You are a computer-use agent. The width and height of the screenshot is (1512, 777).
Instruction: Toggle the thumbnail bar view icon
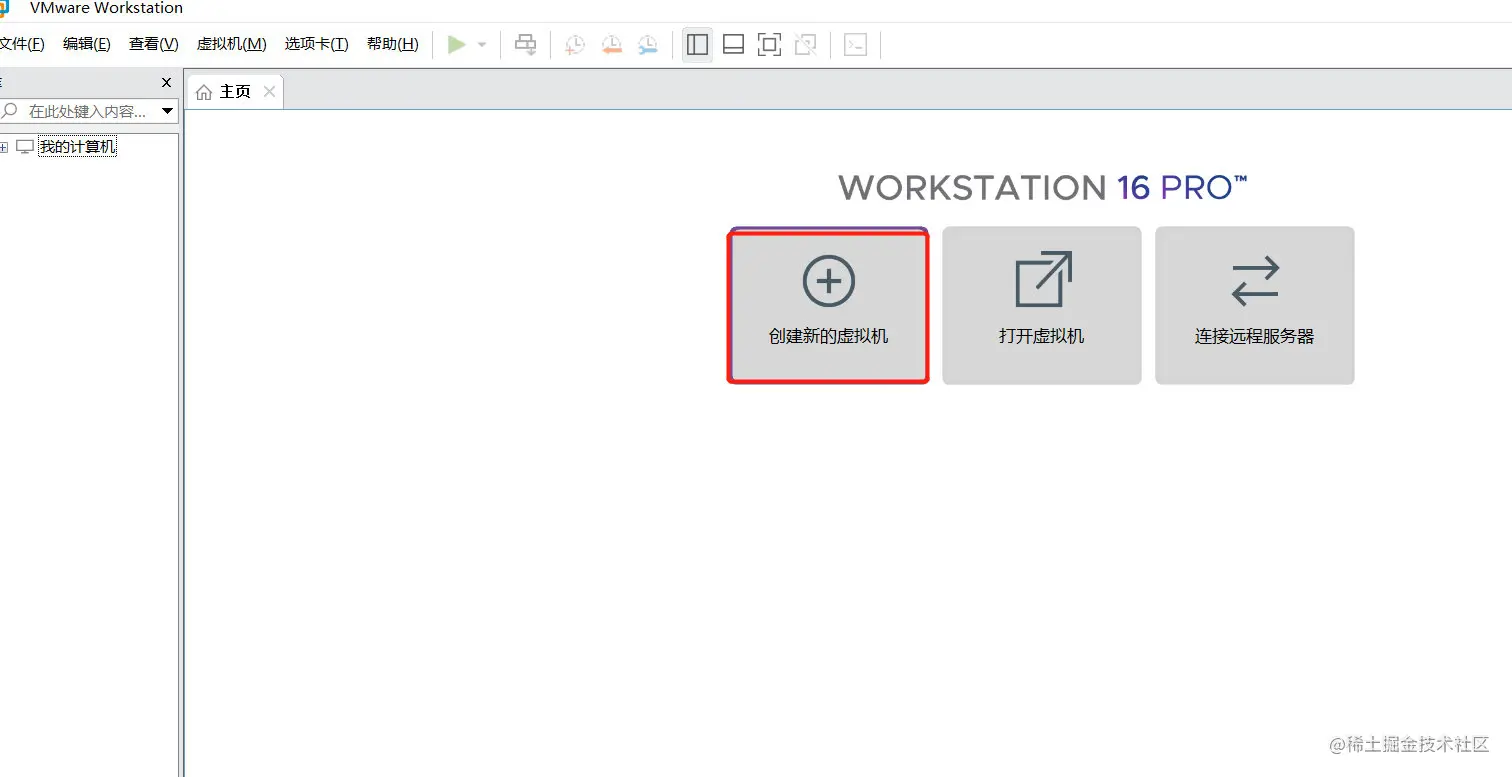tap(733, 44)
